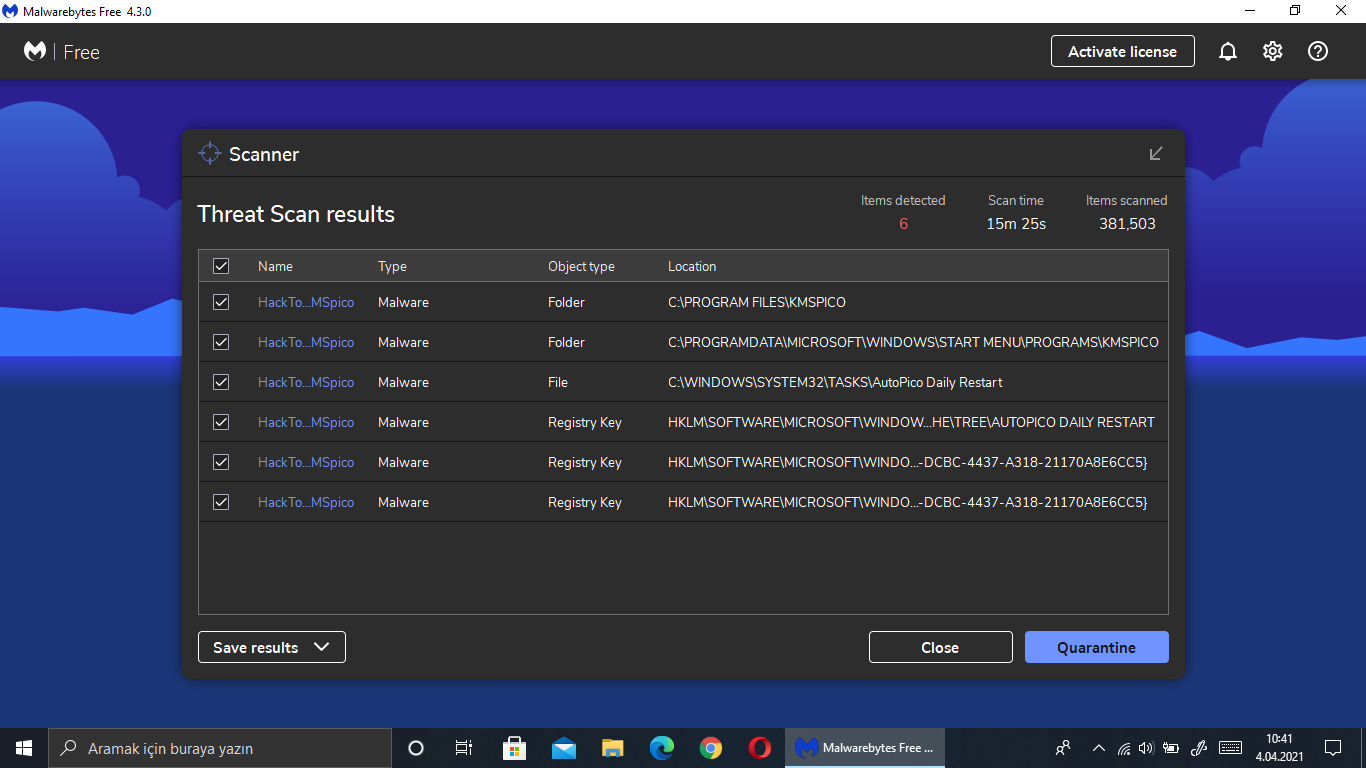Open the Action Center notification icon
The image size is (1366, 768).
[1333, 748]
